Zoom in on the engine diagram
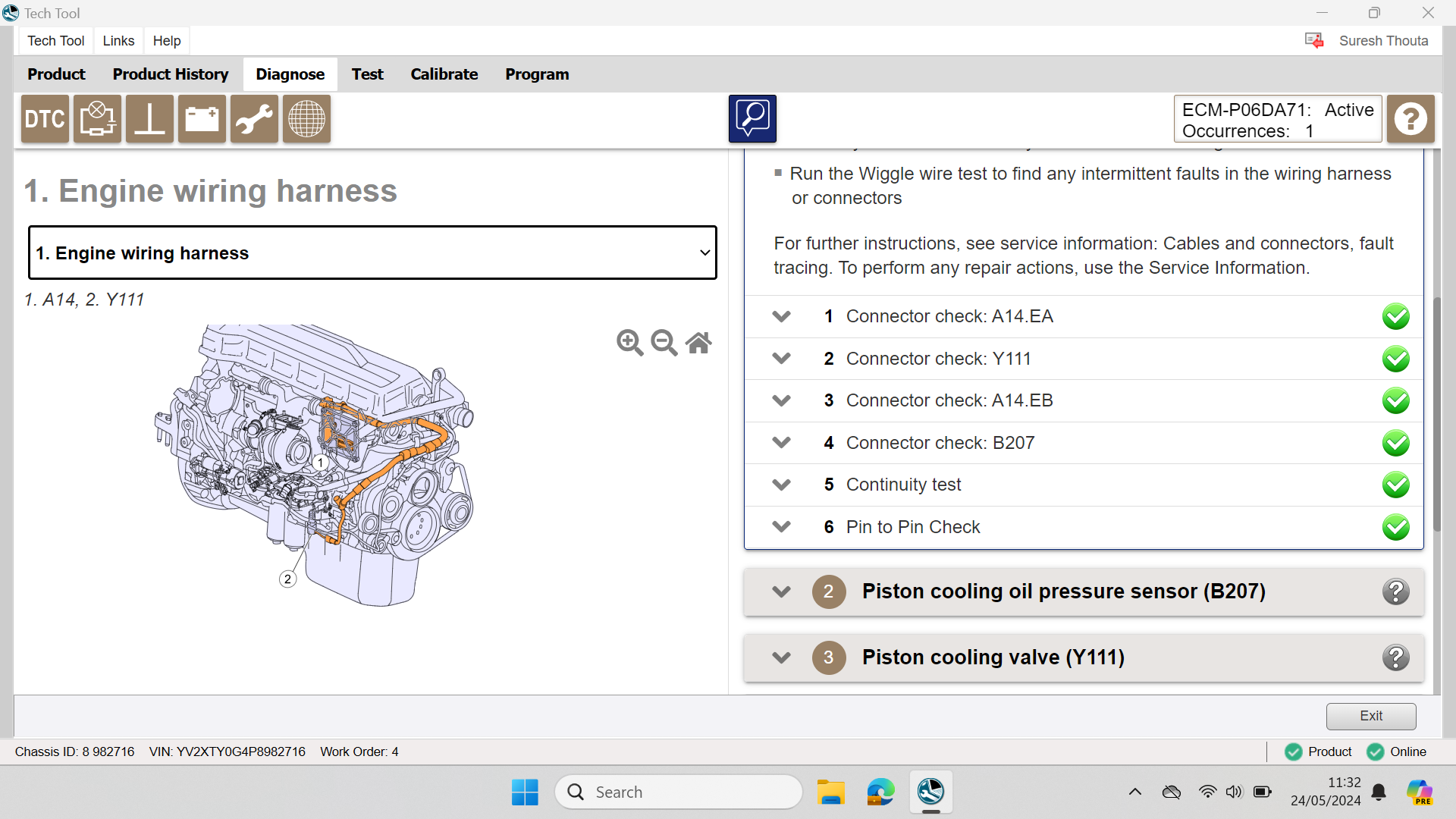This screenshot has width=1456, height=819. (629, 343)
